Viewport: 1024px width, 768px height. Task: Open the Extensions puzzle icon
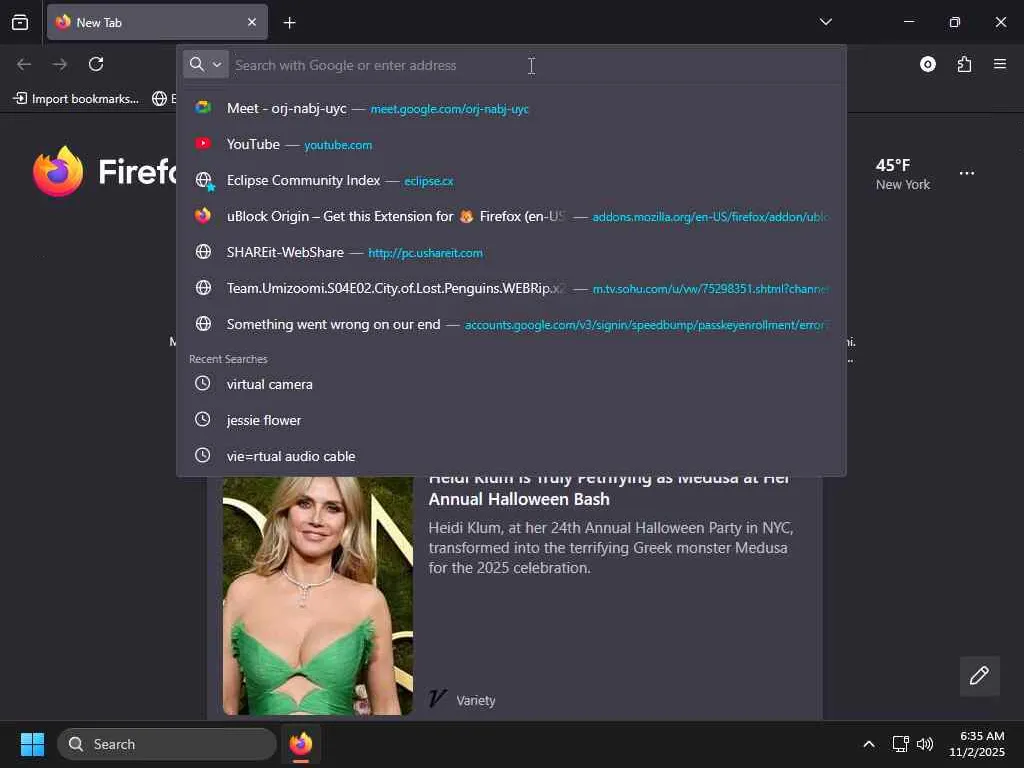[x=964, y=64]
